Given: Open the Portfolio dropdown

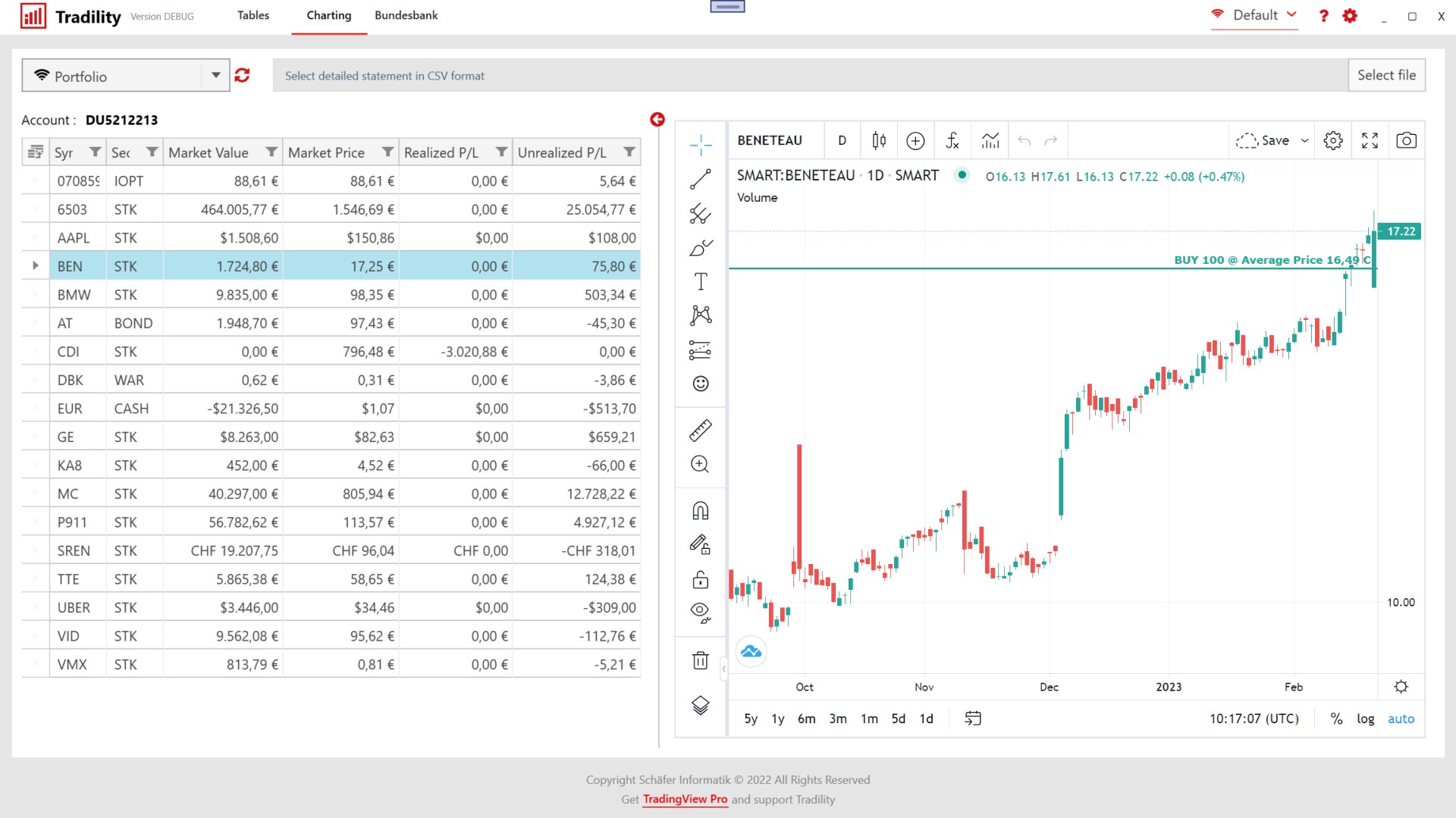Looking at the screenshot, I should coord(126,75).
